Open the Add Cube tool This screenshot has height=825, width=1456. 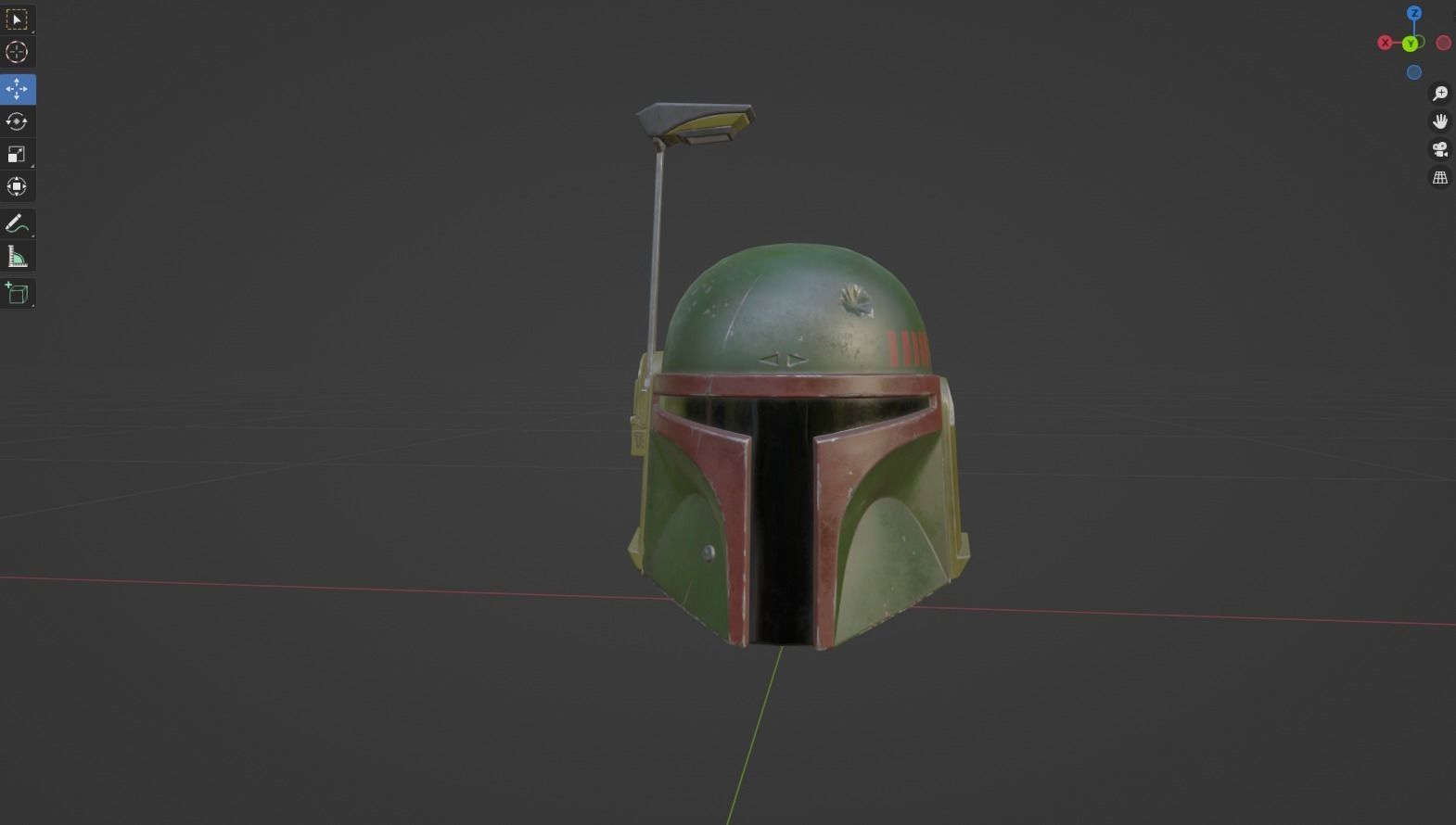pos(17,293)
